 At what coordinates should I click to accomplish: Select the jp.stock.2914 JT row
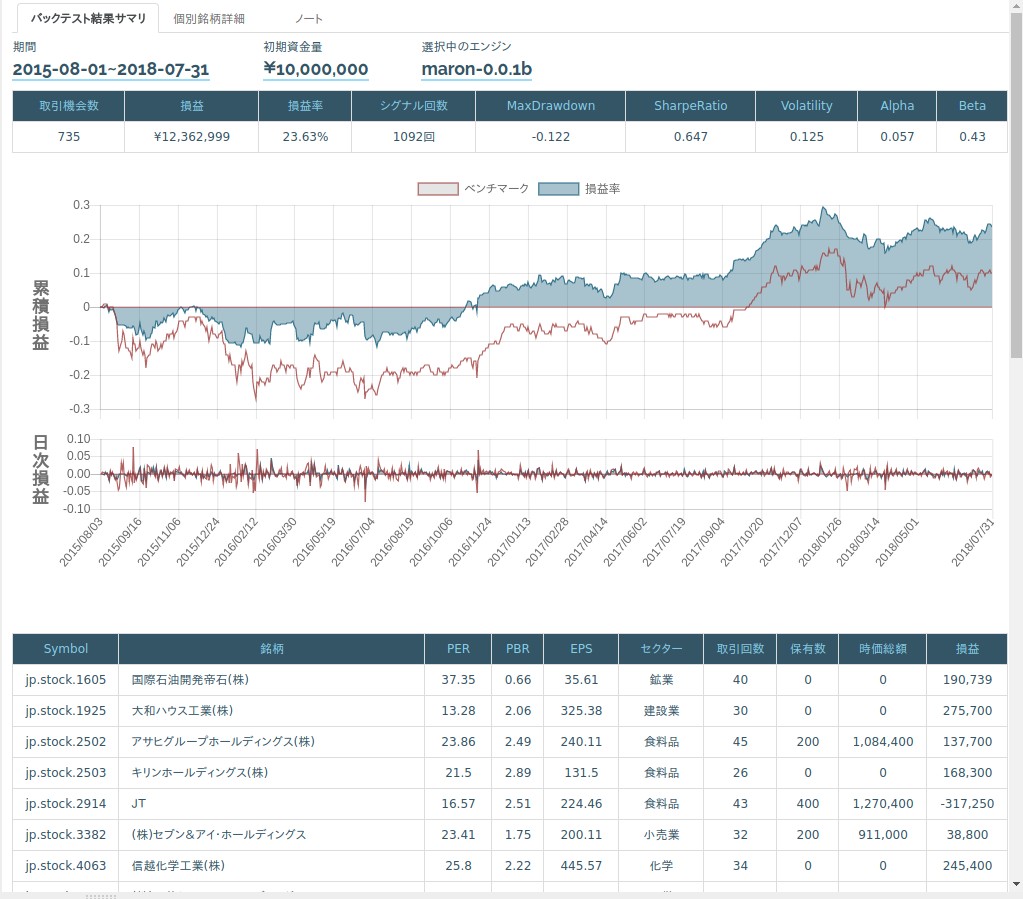click(66, 803)
